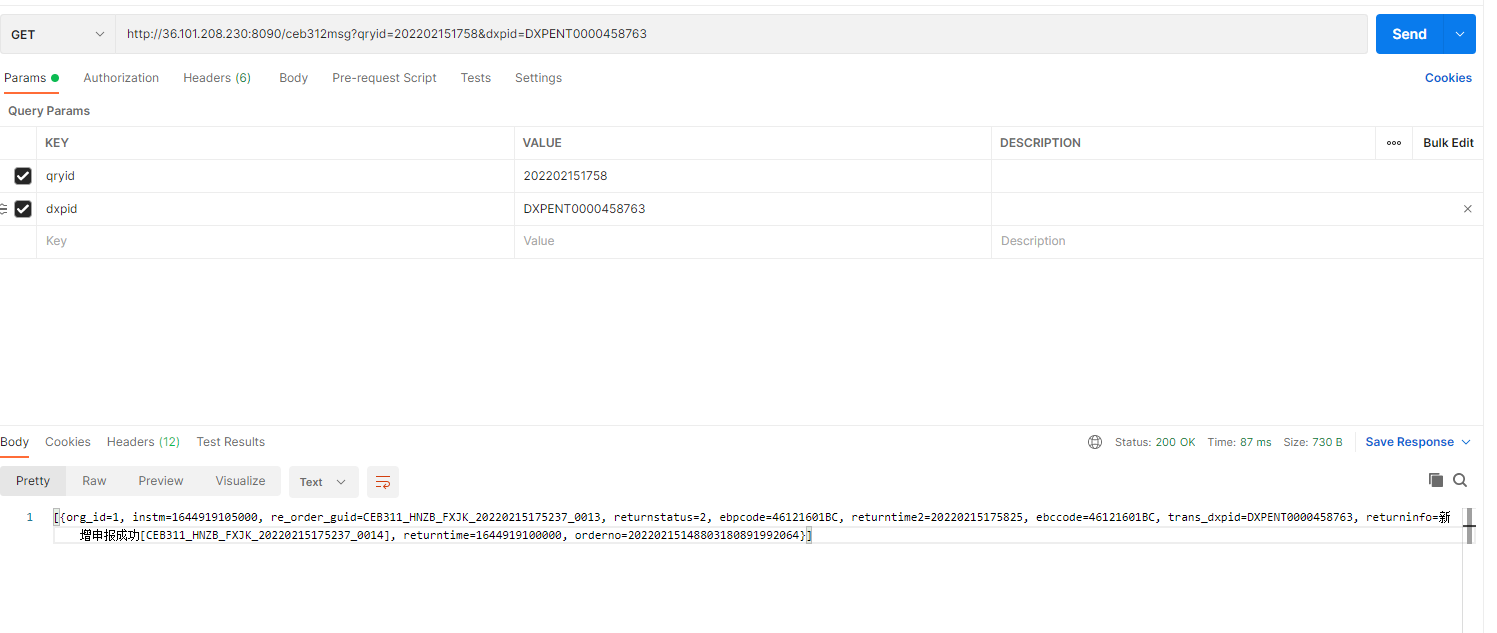The height and width of the screenshot is (633, 1497).
Task: Click the network globe icon beside Status
Action: pyautogui.click(x=1095, y=442)
